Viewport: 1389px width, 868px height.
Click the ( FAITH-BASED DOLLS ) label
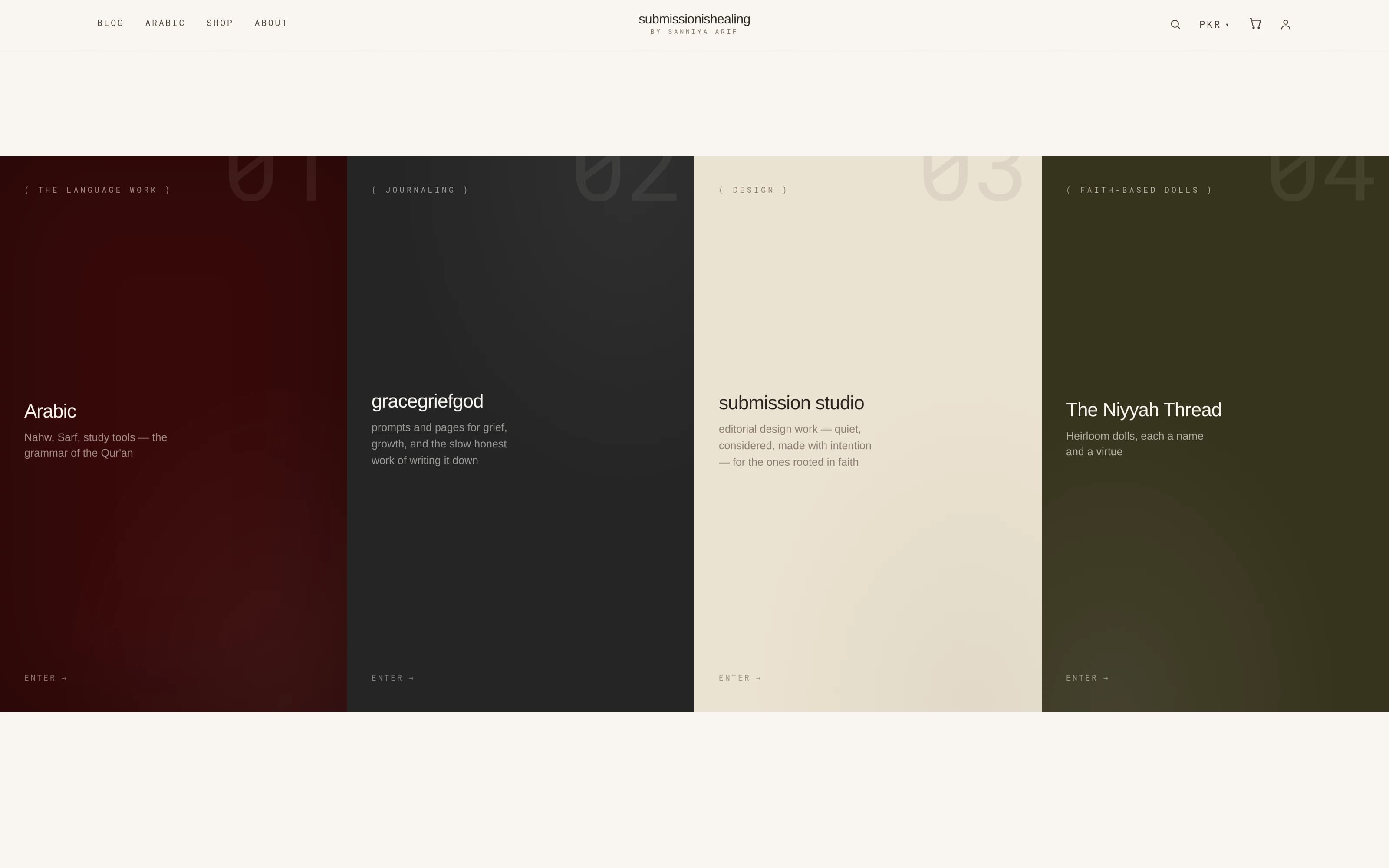tap(1139, 190)
